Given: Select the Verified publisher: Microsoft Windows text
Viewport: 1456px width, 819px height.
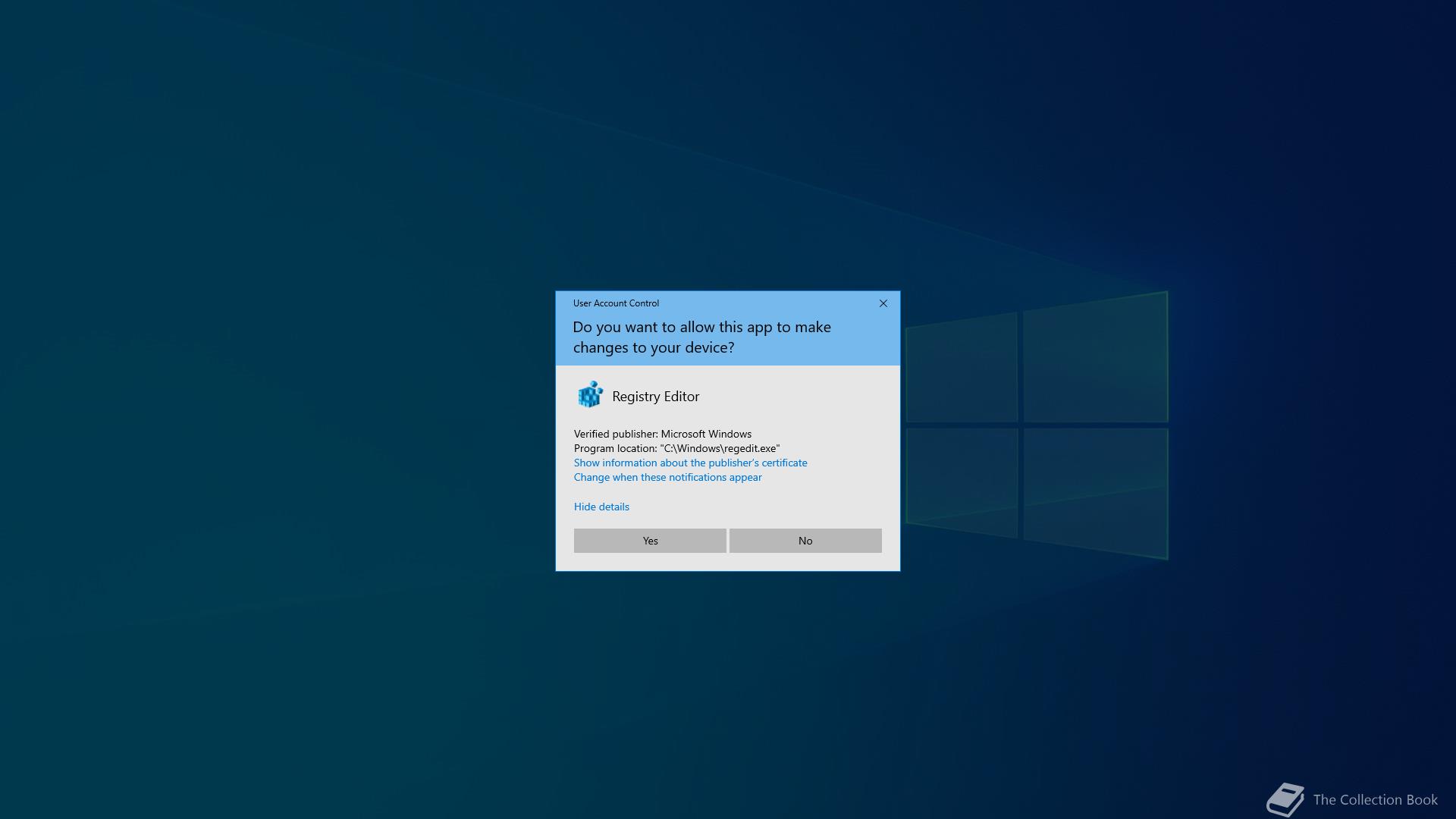Looking at the screenshot, I should (663, 434).
